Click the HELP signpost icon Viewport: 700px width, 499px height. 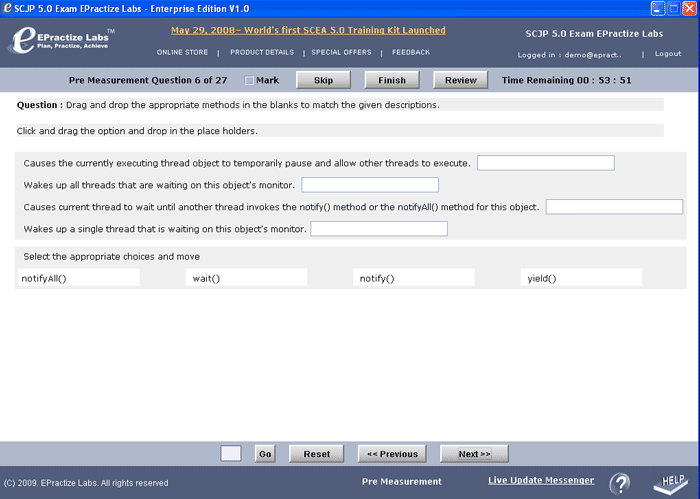coord(671,482)
